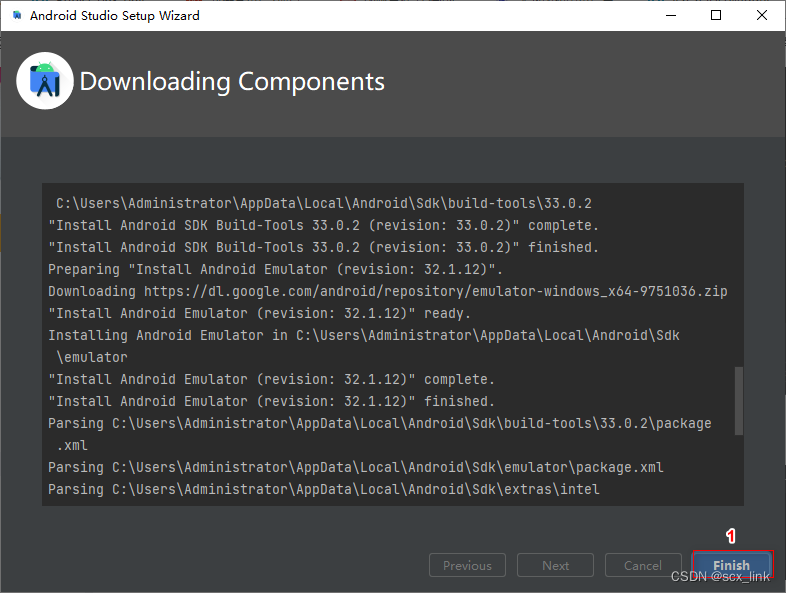Click the Installing Android Emulator in line
Viewport: 786px width, 593px height.
click(364, 336)
